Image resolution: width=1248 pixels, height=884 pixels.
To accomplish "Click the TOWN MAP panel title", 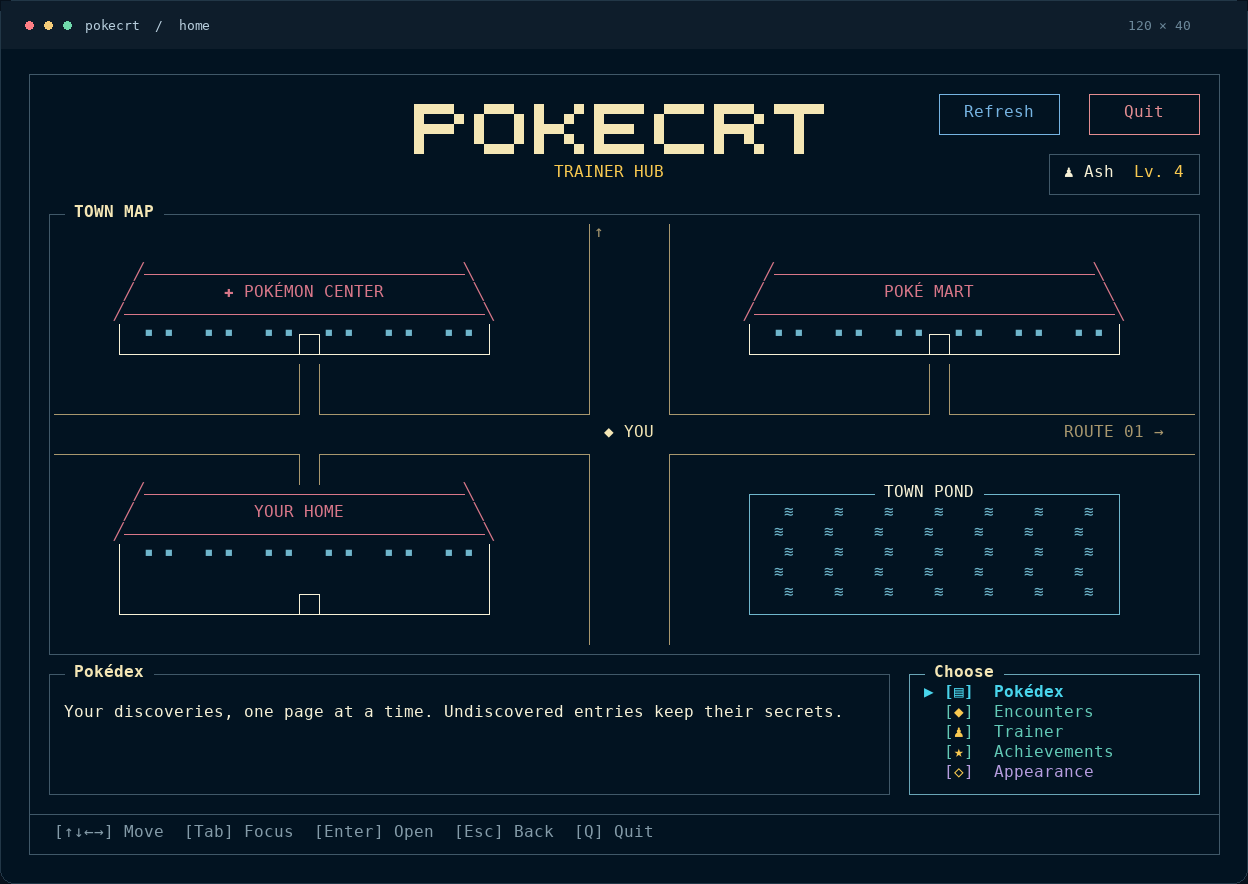I will tap(114, 212).
